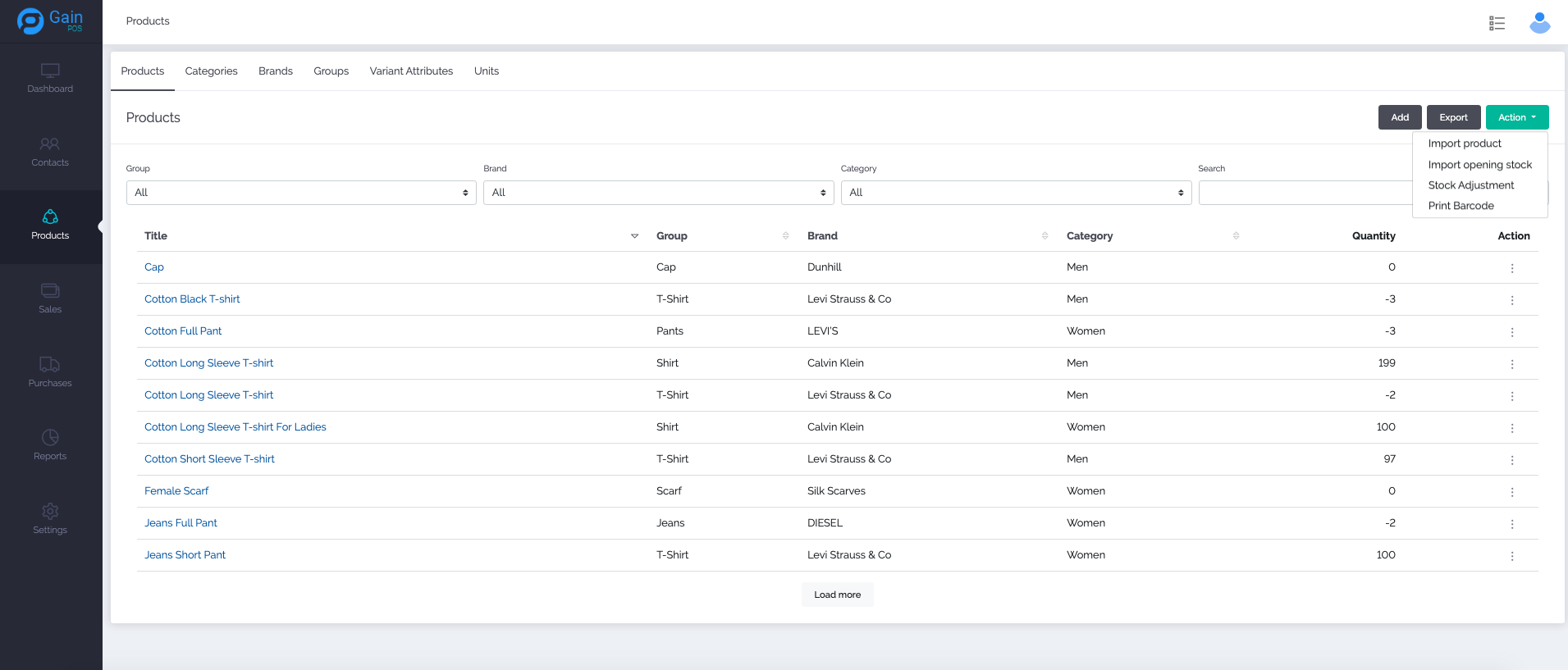
Task: Go to Contacts via sidebar icon
Action: coord(50,144)
